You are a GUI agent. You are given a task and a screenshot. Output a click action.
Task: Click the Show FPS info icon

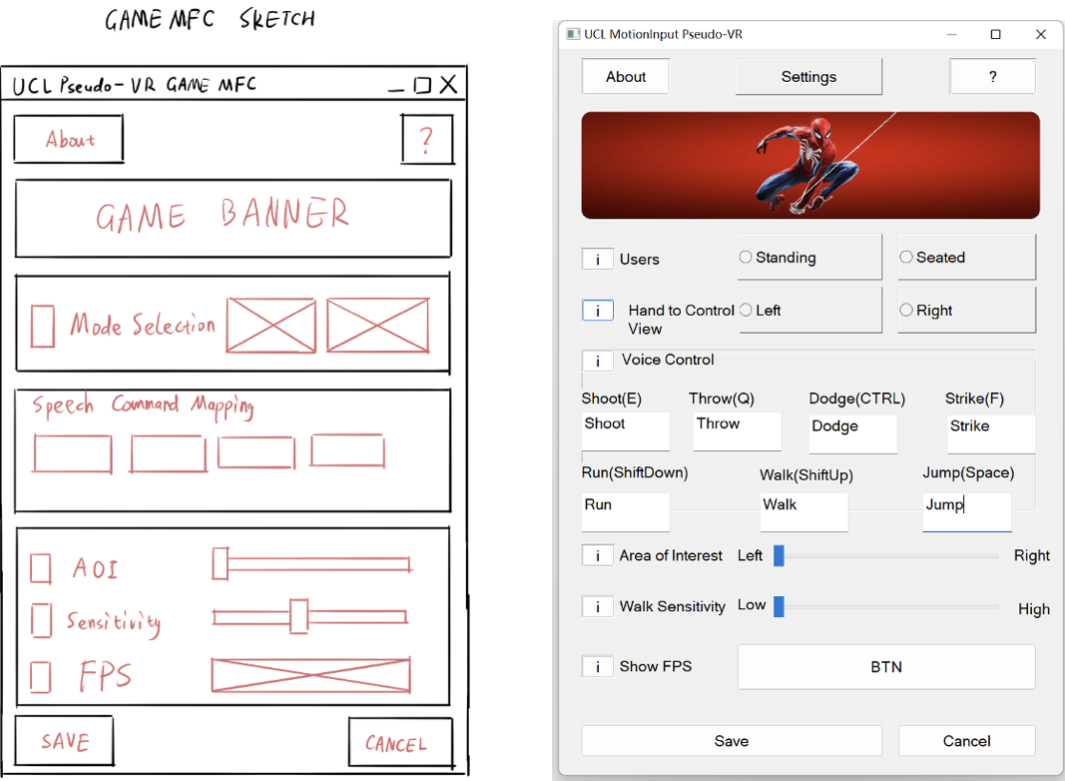pyautogui.click(x=598, y=666)
